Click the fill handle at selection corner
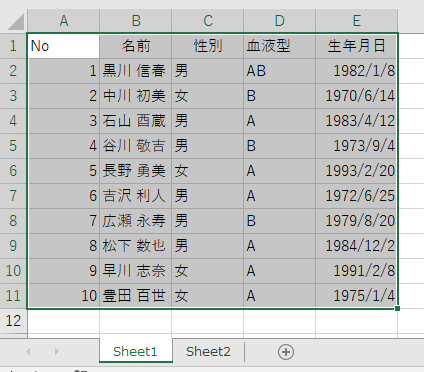This screenshot has width=424, height=372. pyautogui.click(x=397, y=309)
